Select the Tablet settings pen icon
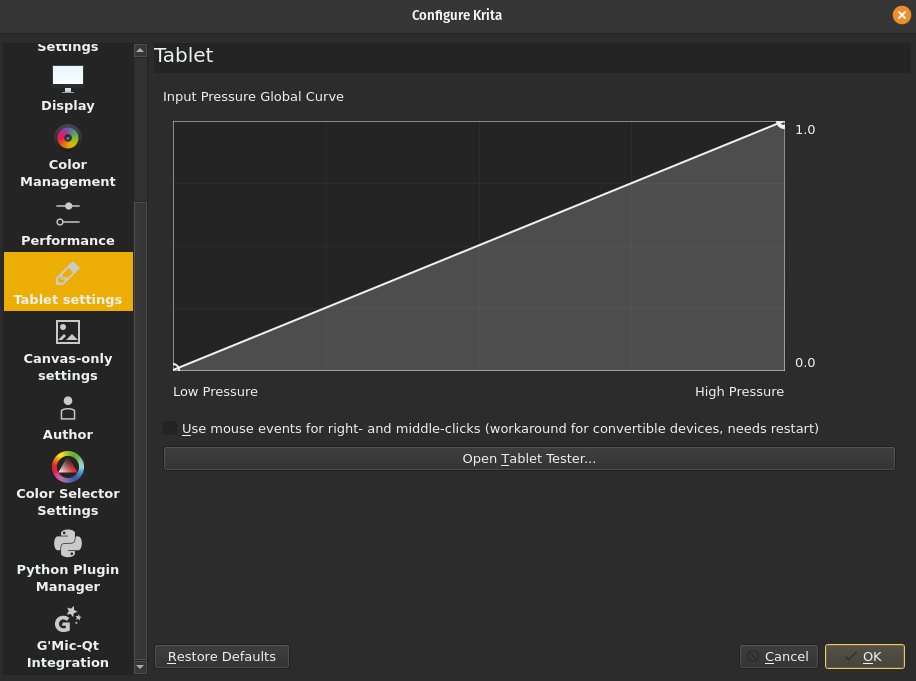This screenshot has width=916, height=681. pyautogui.click(x=68, y=273)
